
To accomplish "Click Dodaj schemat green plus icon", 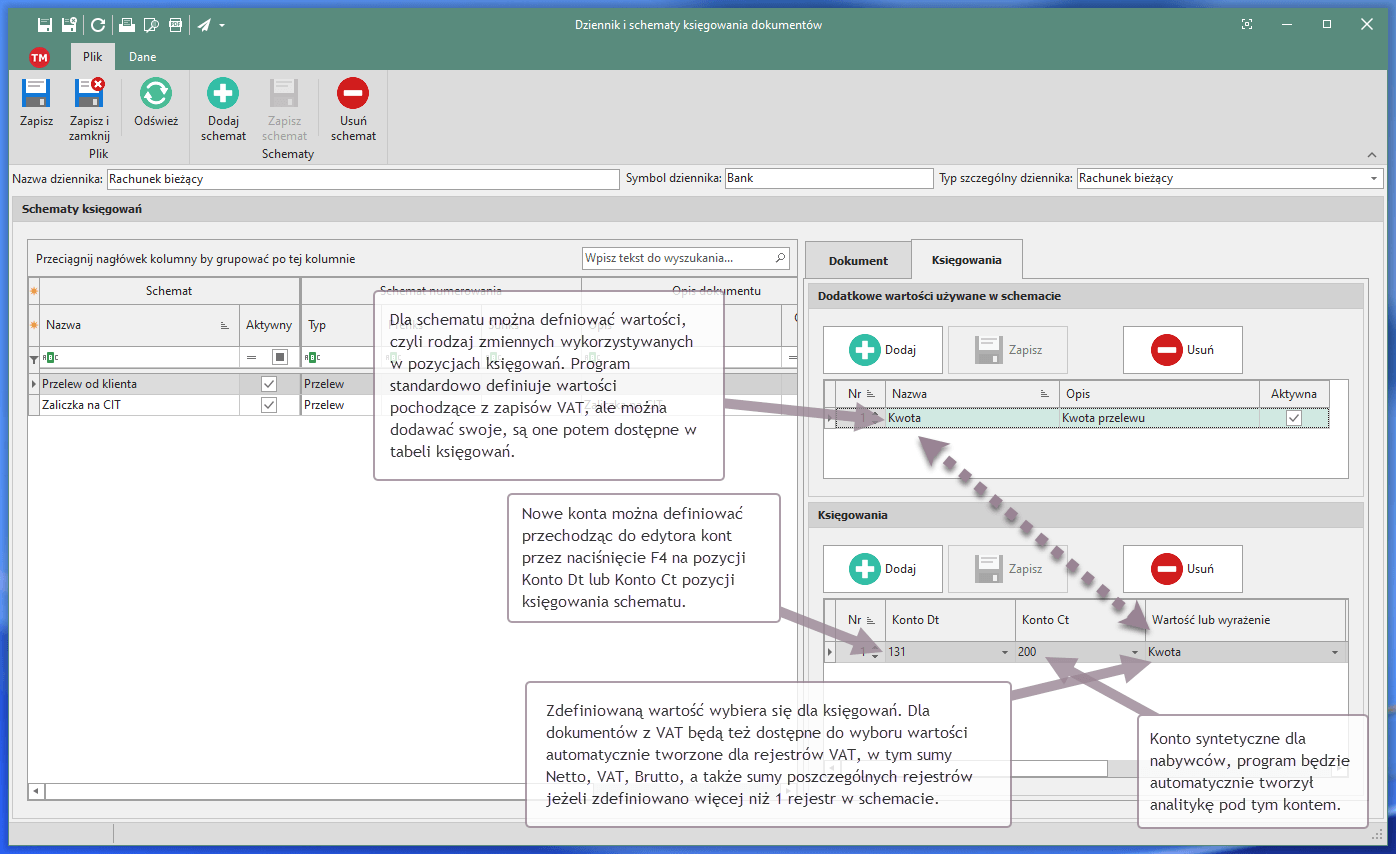I will pos(222,95).
